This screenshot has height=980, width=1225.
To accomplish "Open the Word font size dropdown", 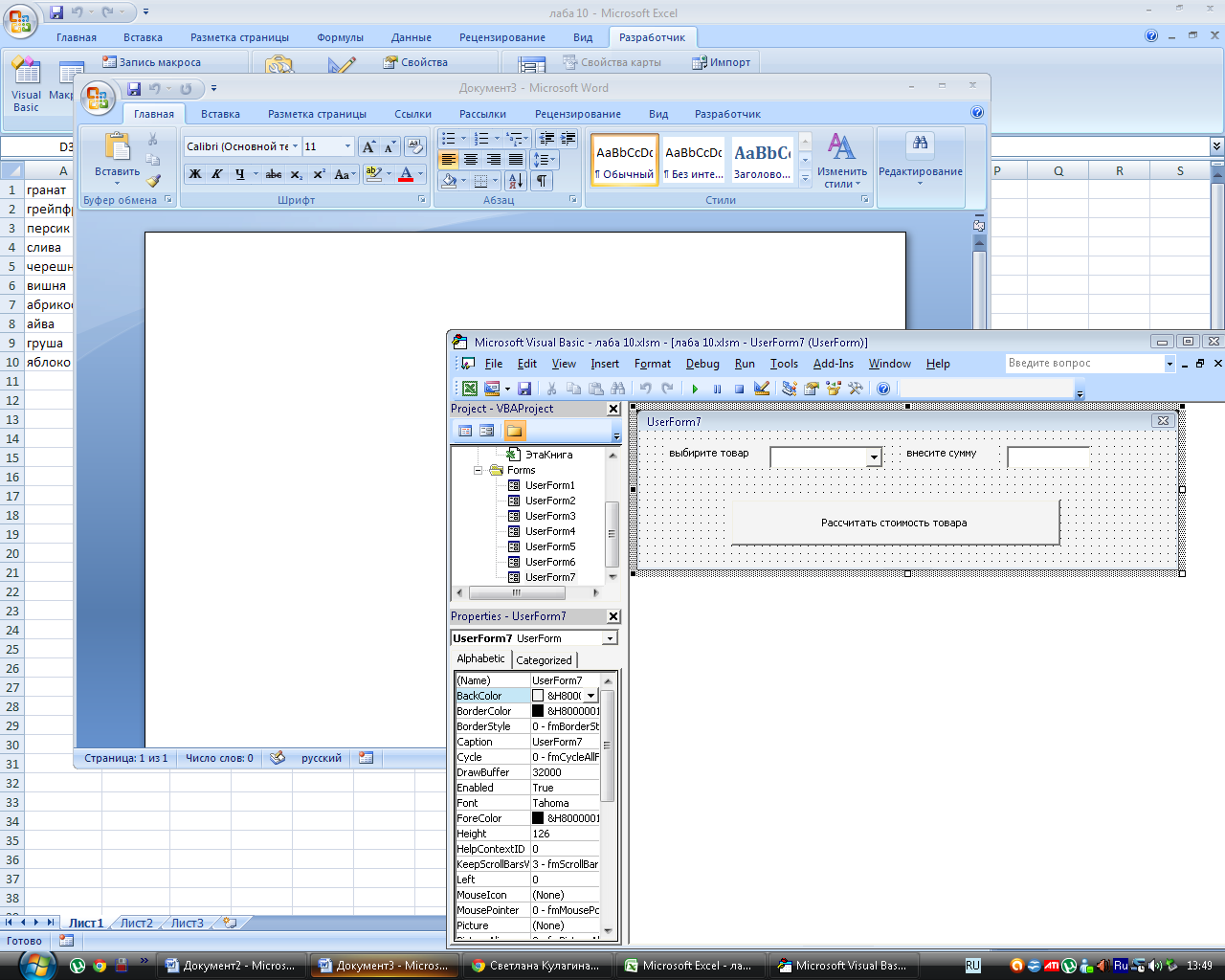I will (x=347, y=146).
